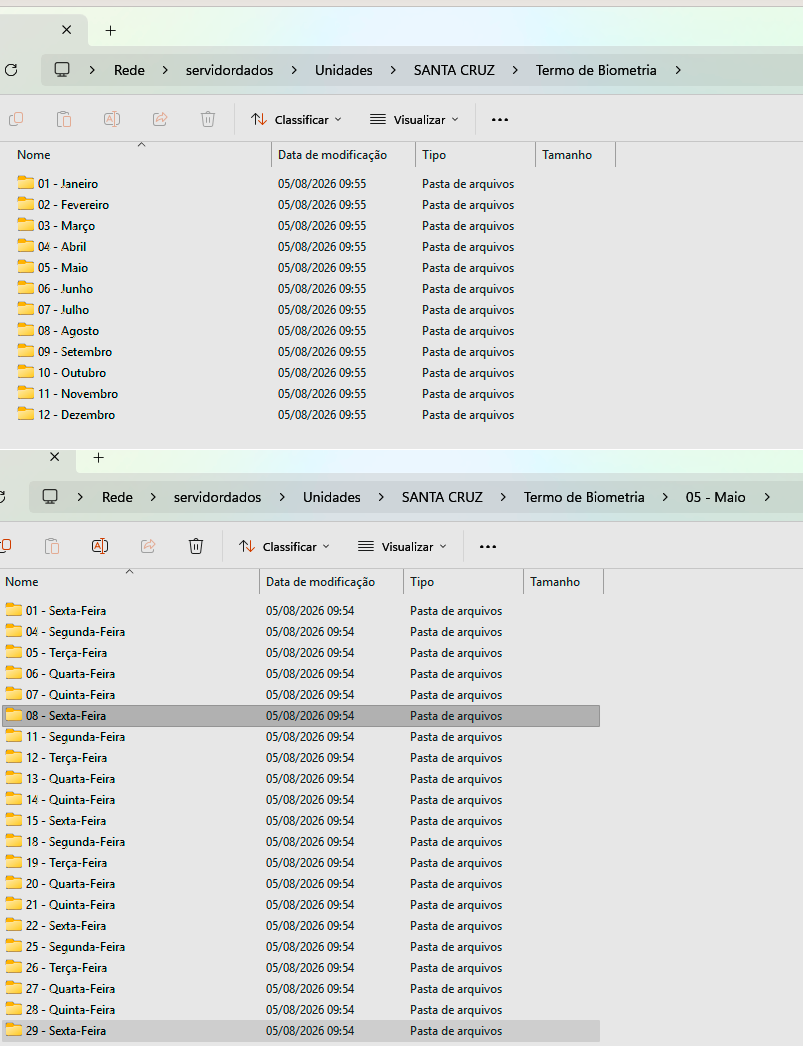Open Classificar dropdown in upper window

click(296, 119)
